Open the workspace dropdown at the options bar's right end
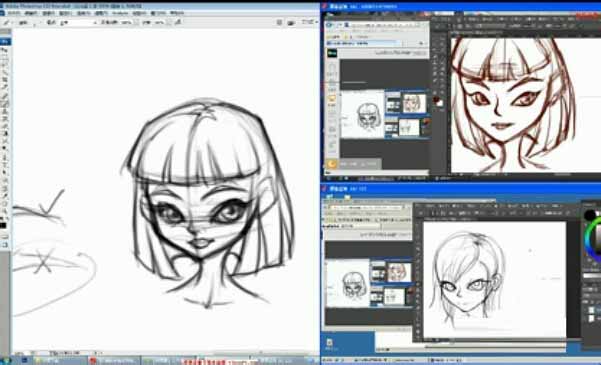Viewport: 601px width, 365px height. click(x=309, y=22)
